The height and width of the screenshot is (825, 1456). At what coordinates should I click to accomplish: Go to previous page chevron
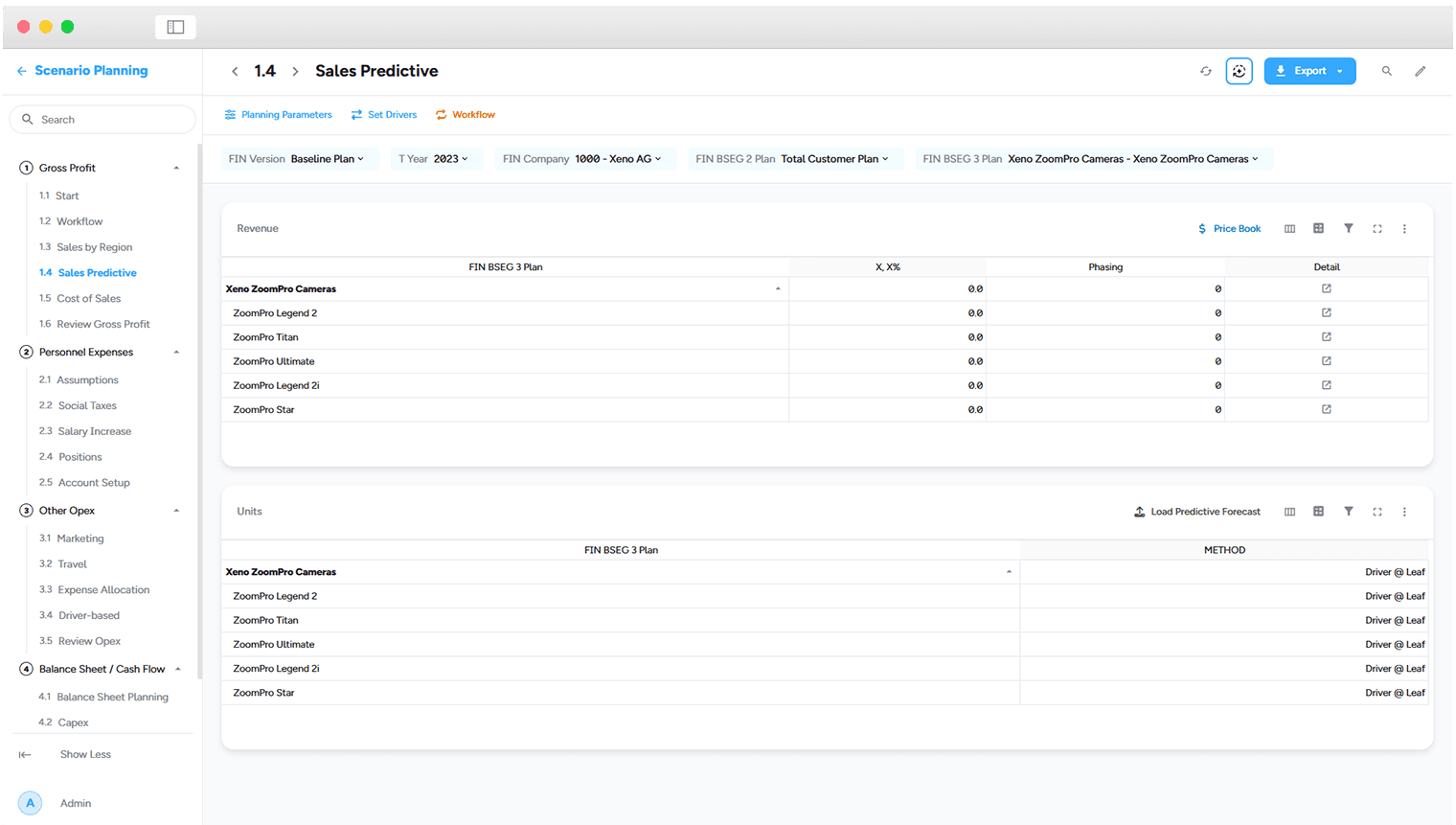(x=235, y=72)
